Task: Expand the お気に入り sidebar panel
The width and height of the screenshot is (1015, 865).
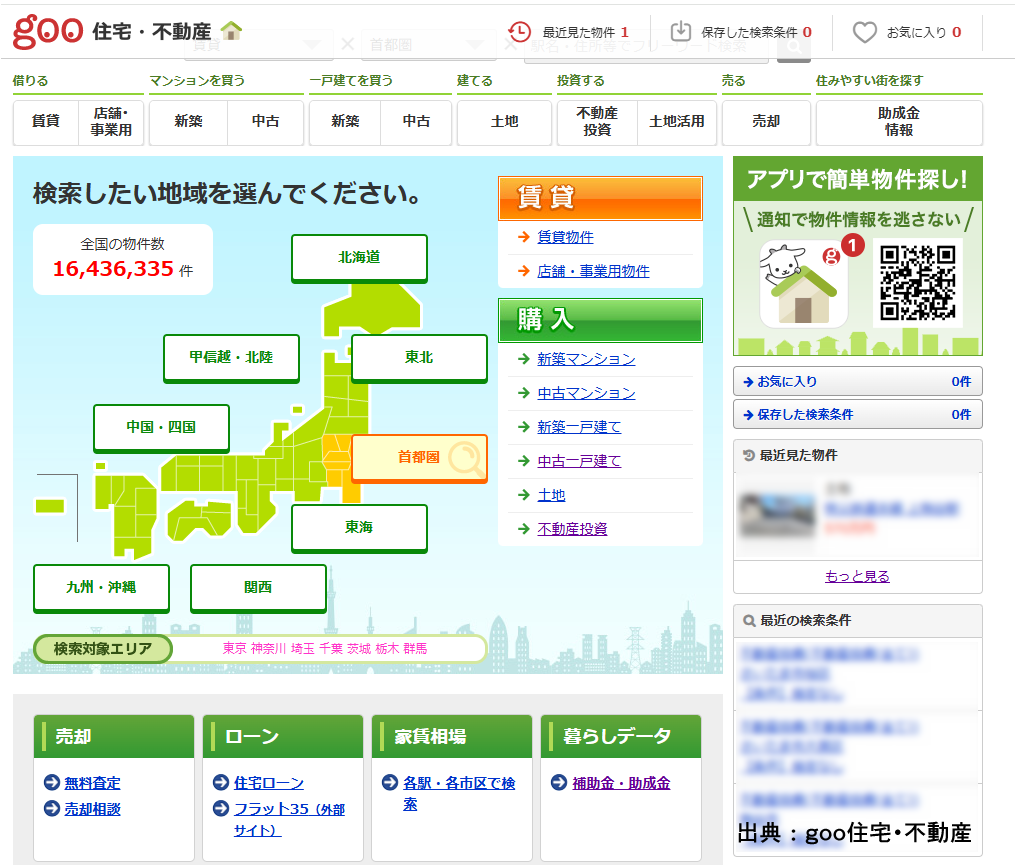Action: coord(857,381)
